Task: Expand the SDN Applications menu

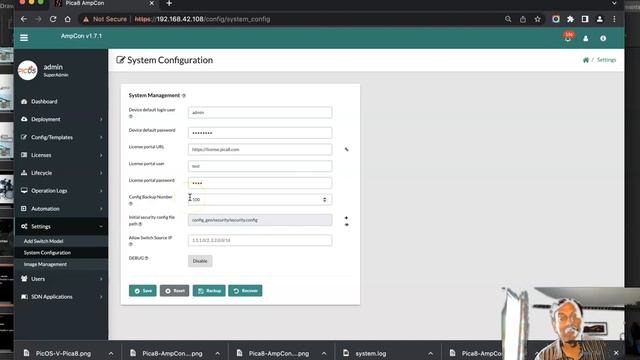Action: [x=61, y=297]
